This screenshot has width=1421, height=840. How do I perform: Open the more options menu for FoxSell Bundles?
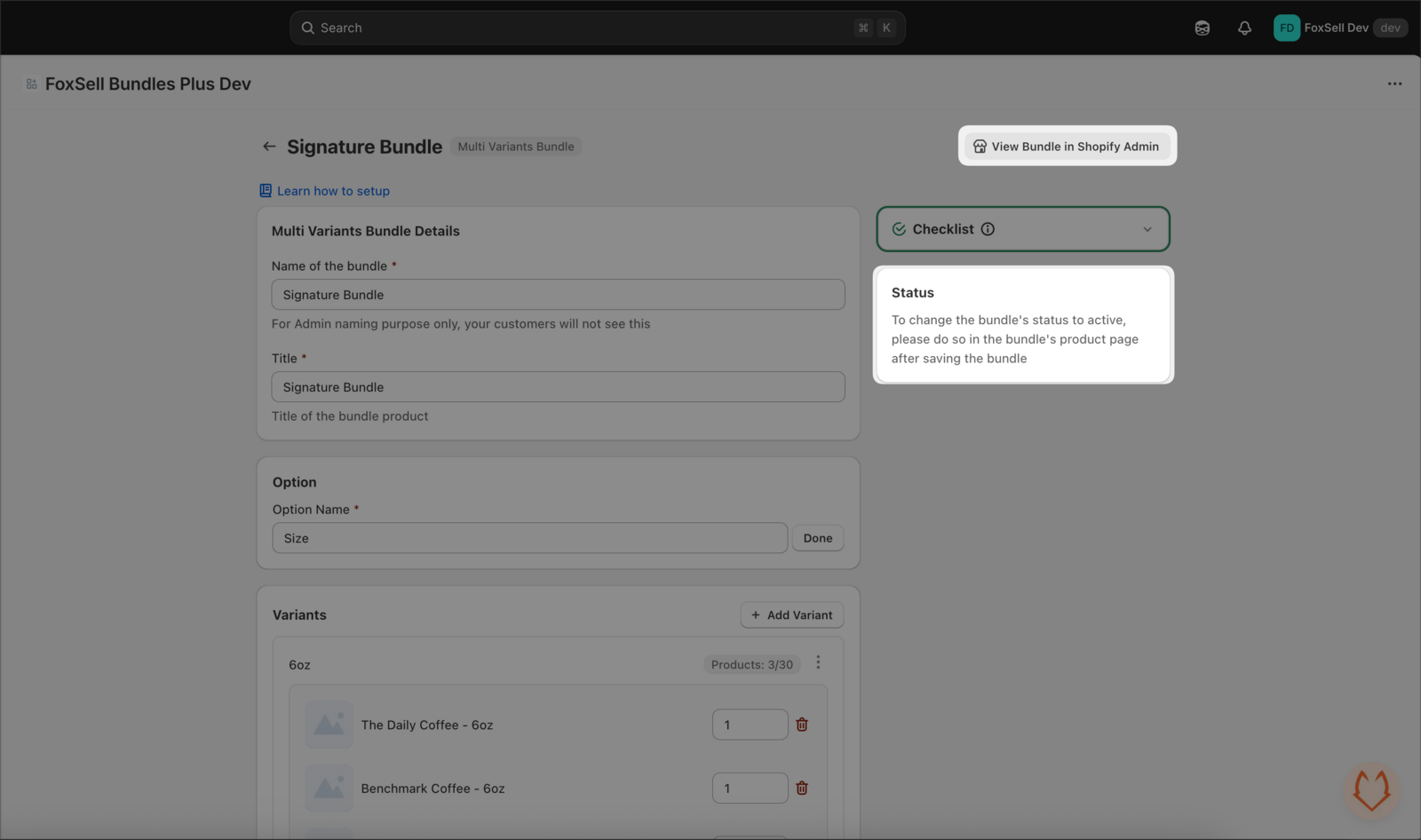(x=1393, y=83)
